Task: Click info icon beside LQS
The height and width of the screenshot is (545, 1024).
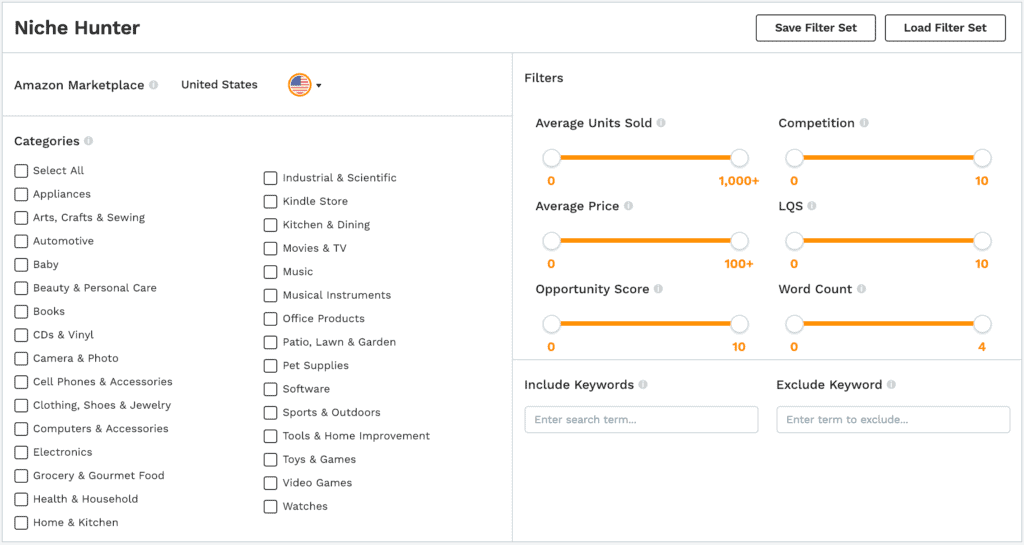Action: click(x=812, y=206)
